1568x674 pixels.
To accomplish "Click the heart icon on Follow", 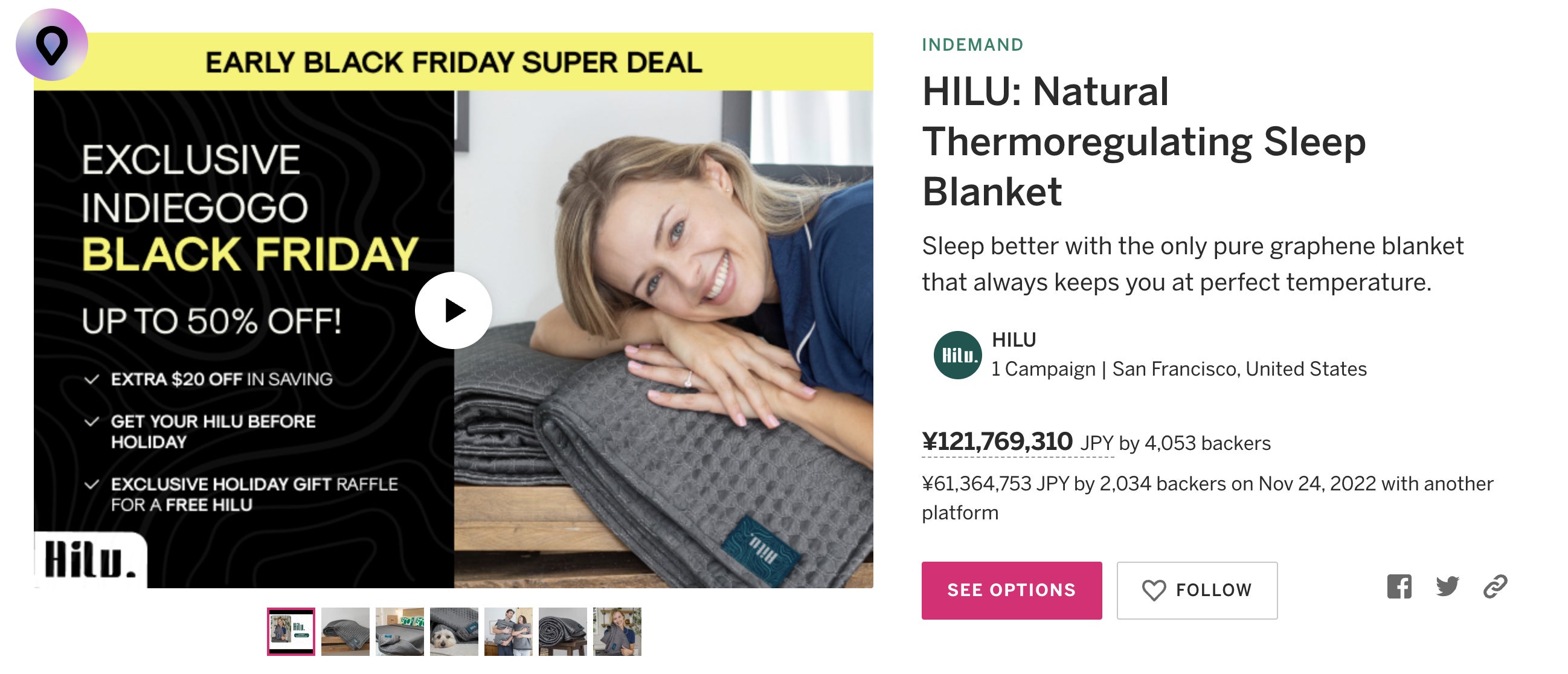I will tap(1154, 590).
